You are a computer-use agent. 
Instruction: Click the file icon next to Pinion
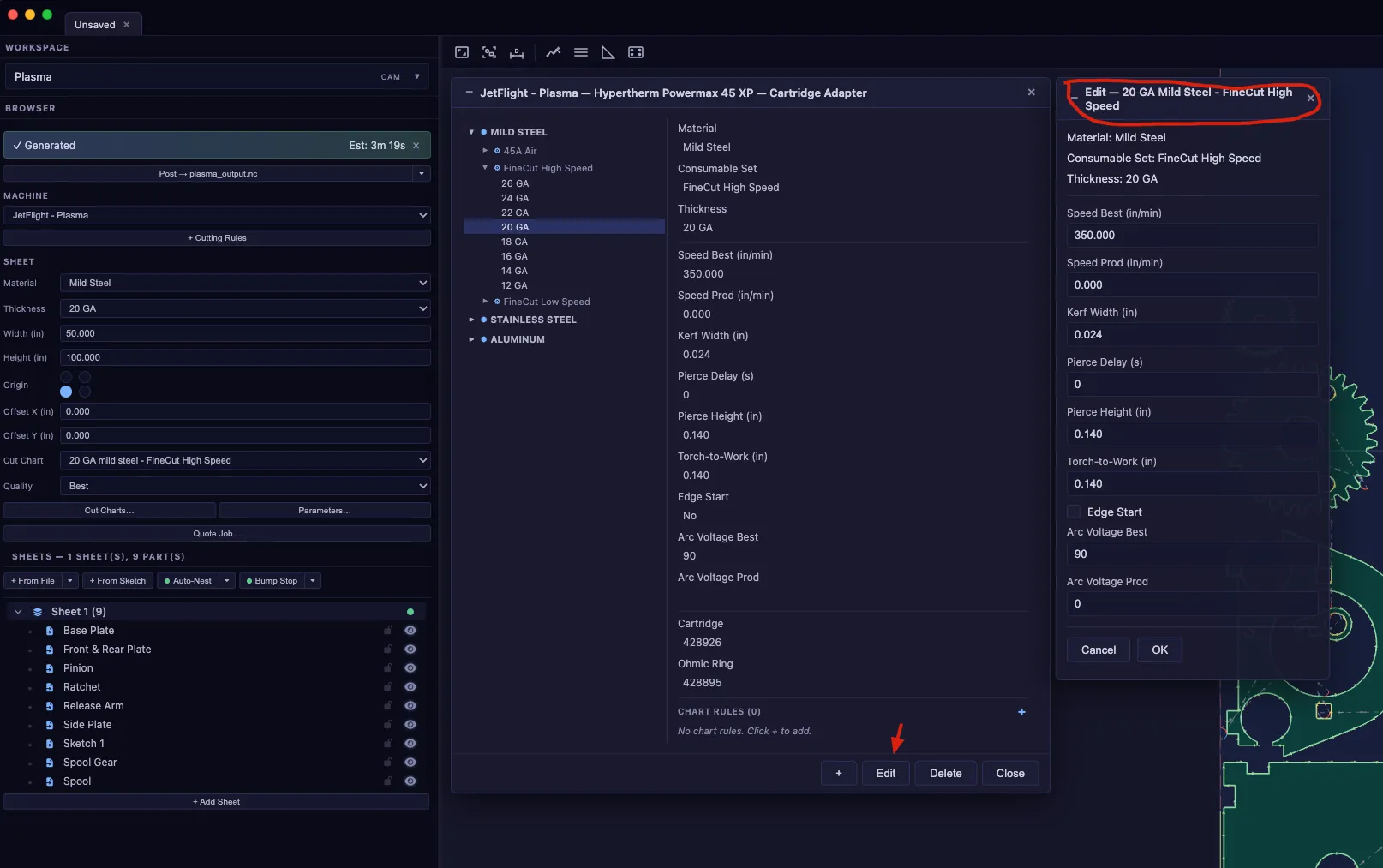tap(50, 668)
